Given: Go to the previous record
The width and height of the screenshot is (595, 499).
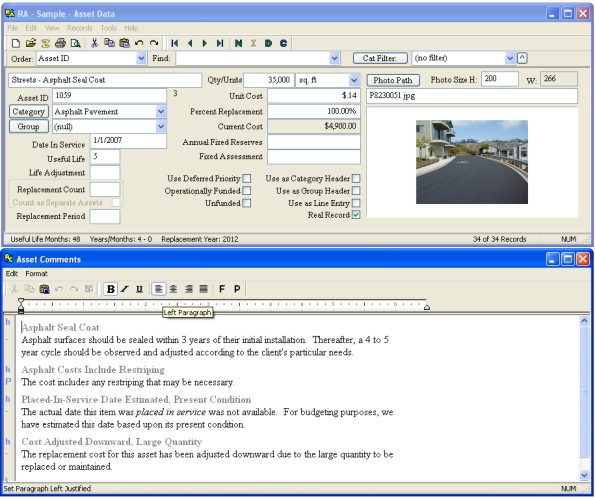Looking at the screenshot, I should [190, 43].
